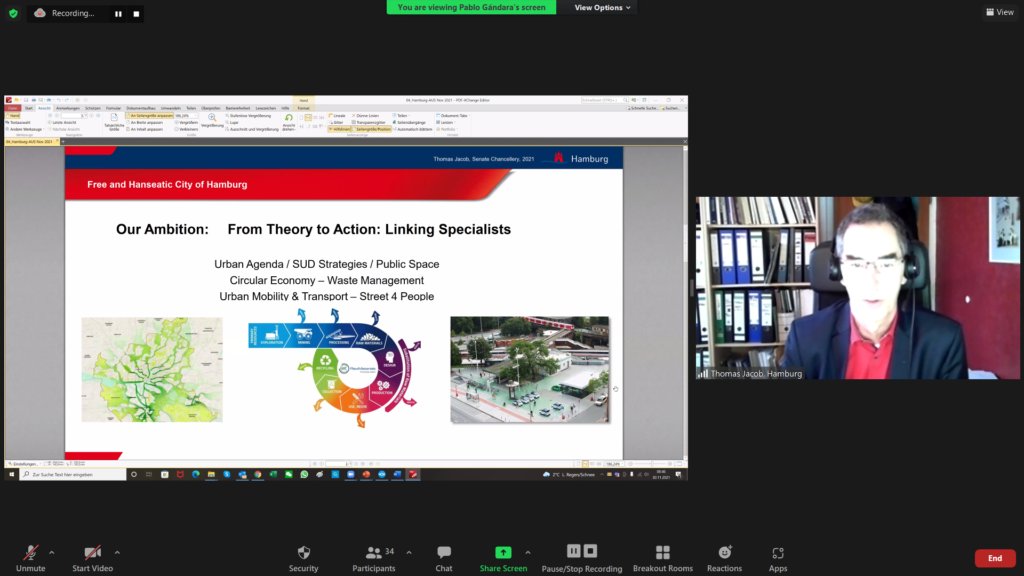Click the red End meeting button
The height and width of the screenshot is (576, 1024).
point(994,558)
